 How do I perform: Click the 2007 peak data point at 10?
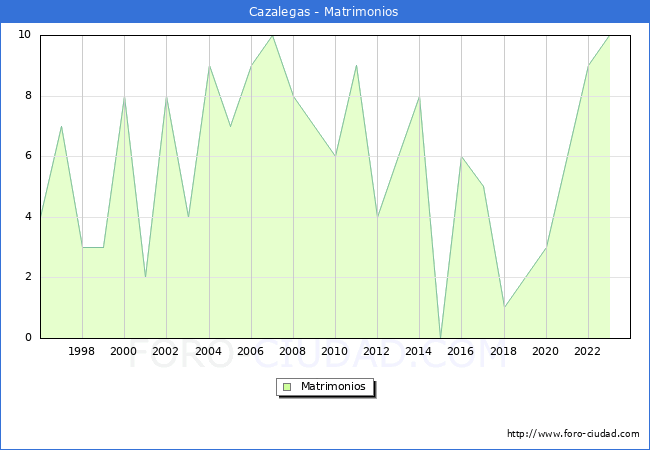coord(272,36)
